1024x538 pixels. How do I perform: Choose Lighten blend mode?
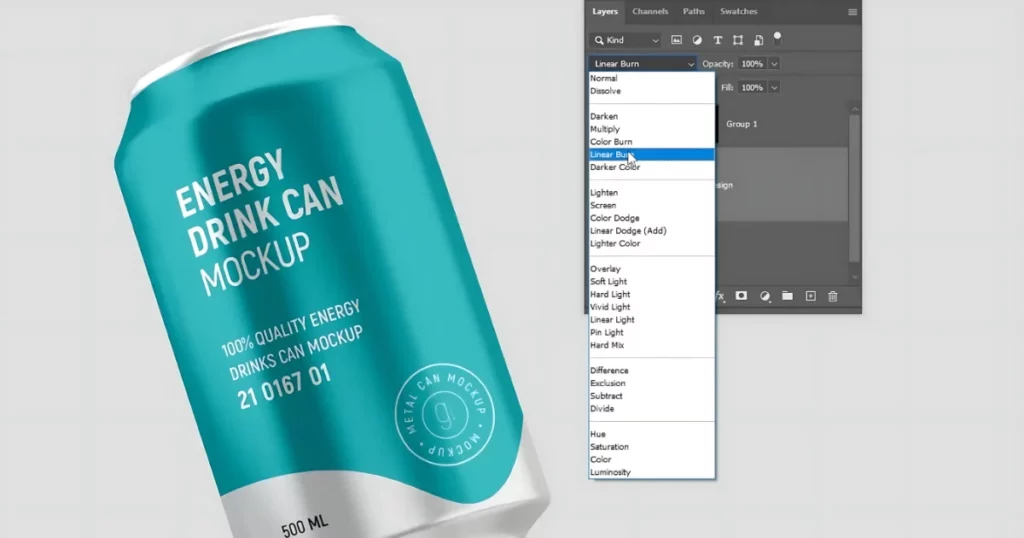click(x=652, y=193)
